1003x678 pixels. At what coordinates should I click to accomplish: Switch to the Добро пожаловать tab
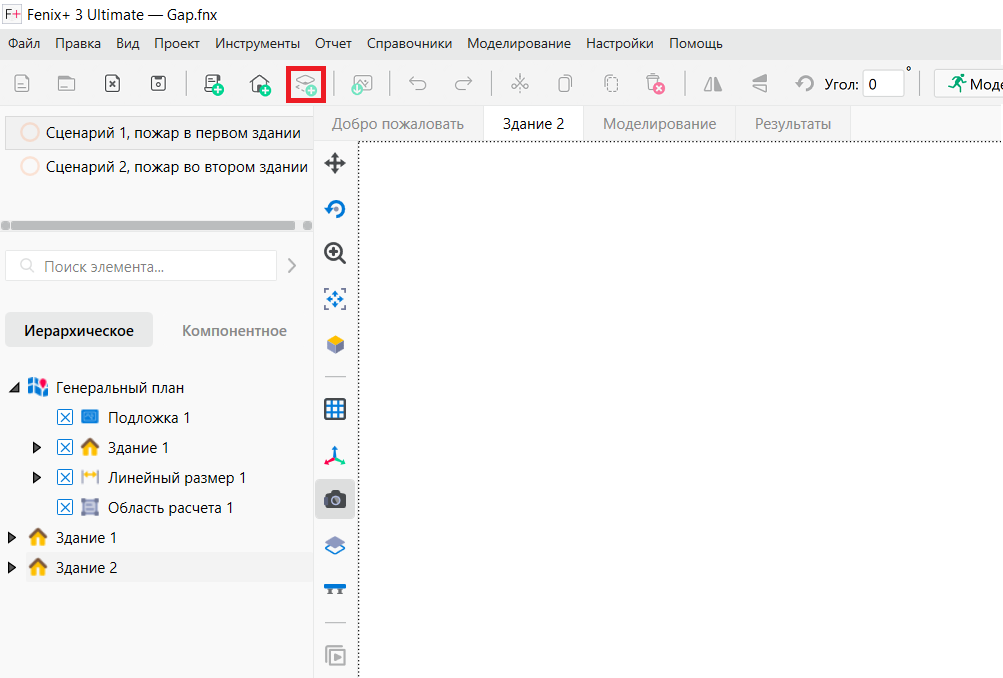(398, 124)
